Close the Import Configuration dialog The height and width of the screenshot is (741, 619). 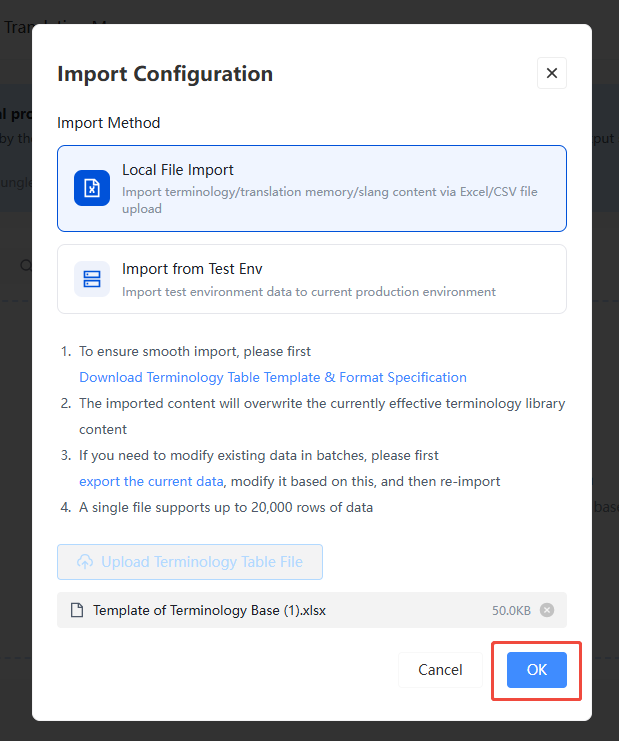click(551, 73)
